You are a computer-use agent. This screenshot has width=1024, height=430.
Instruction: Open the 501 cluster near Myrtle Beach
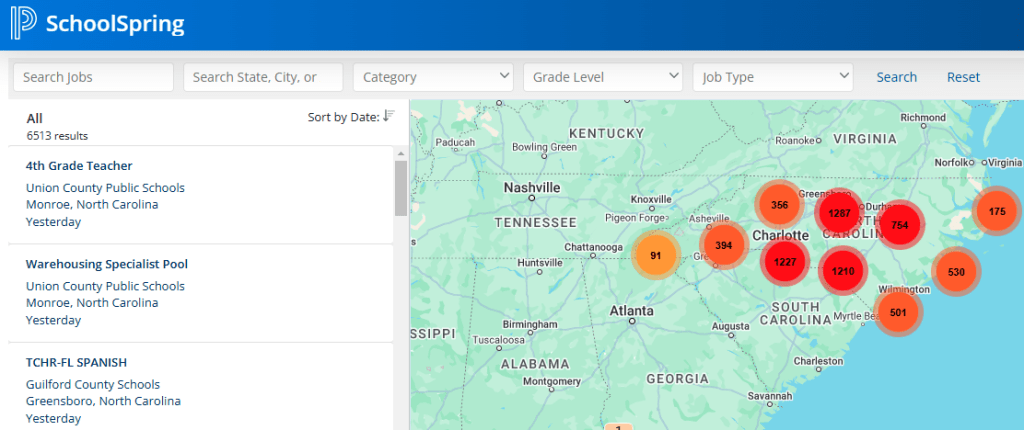click(898, 312)
